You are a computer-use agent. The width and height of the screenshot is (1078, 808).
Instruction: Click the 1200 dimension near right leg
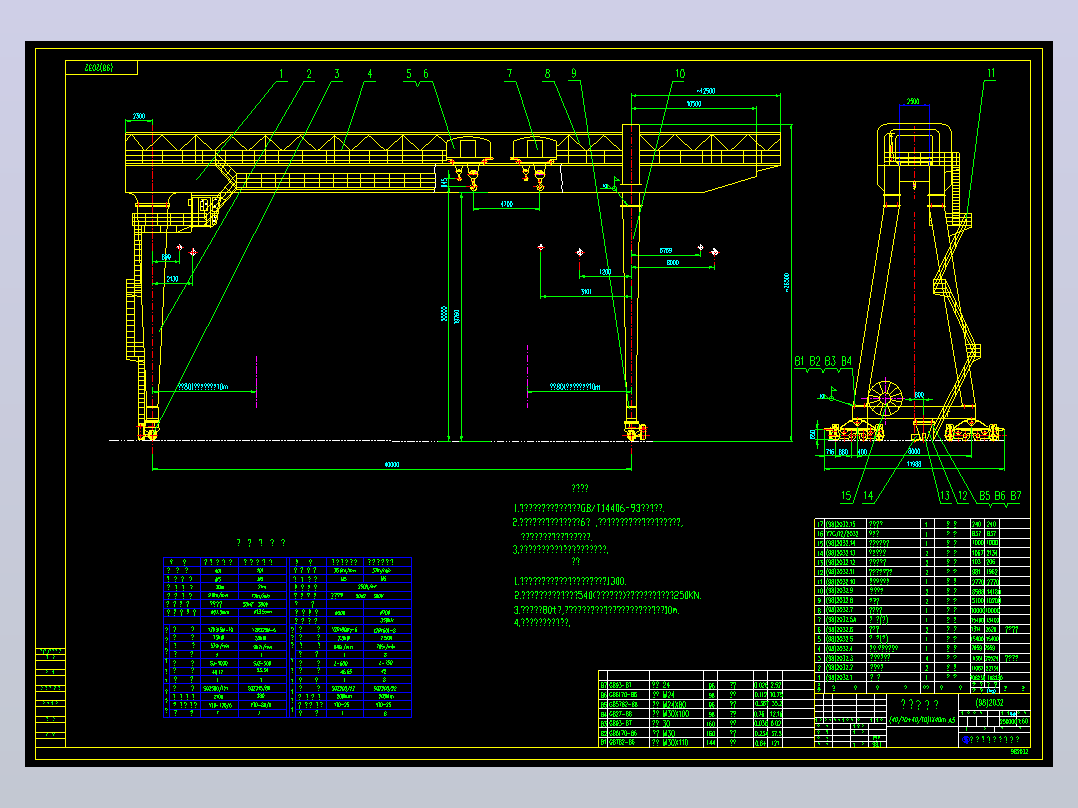point(605,272)
